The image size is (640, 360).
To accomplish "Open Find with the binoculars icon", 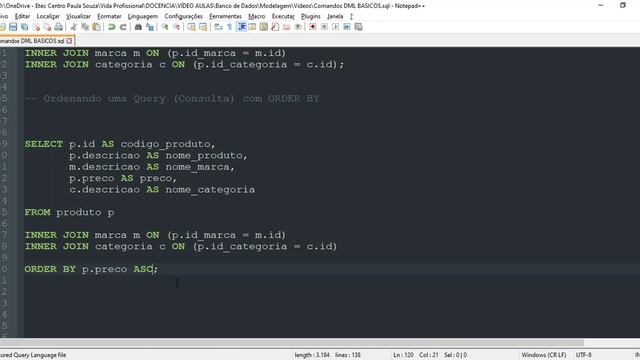I will coord(138,27).
